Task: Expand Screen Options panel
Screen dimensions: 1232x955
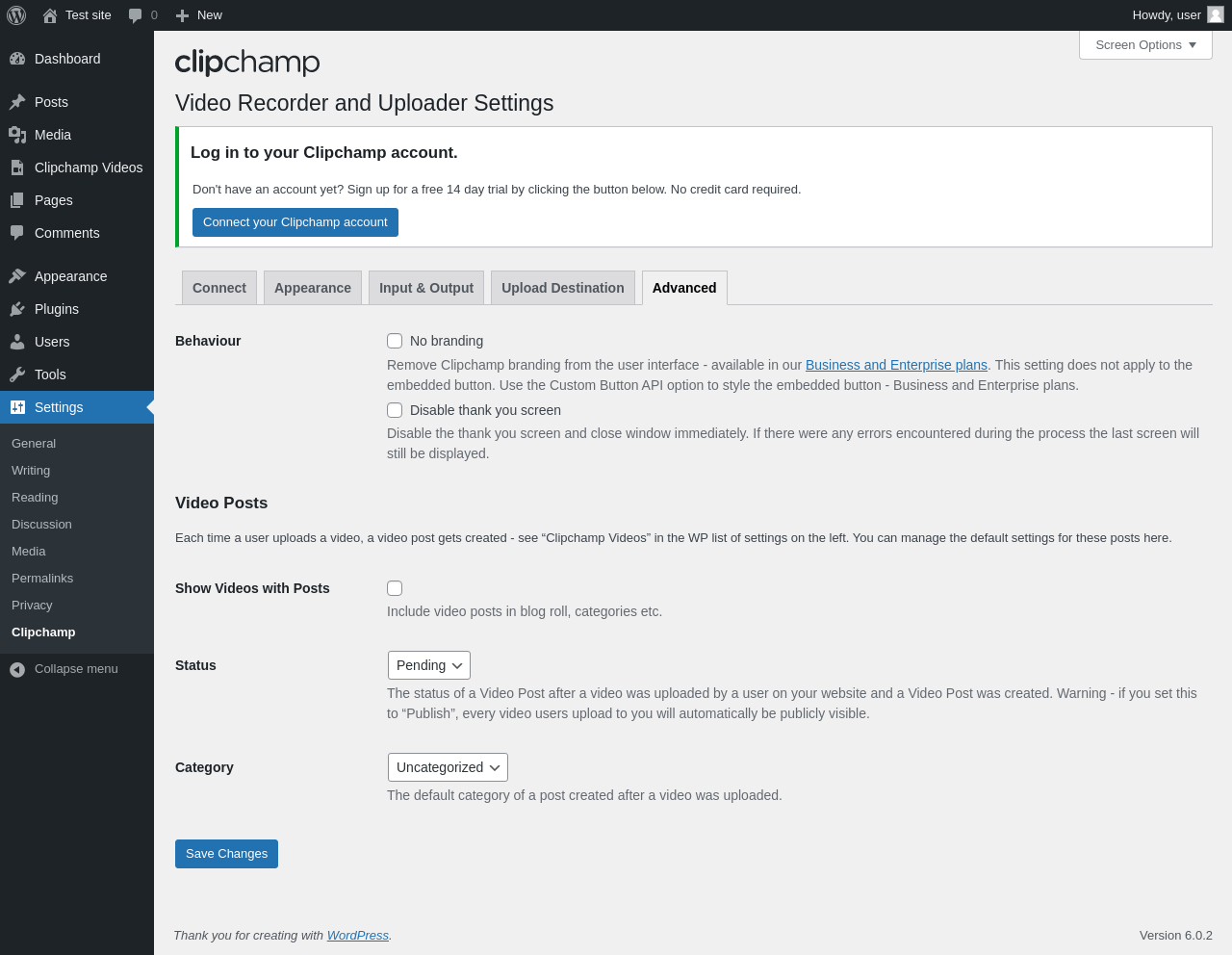Action: [1145, 45]
